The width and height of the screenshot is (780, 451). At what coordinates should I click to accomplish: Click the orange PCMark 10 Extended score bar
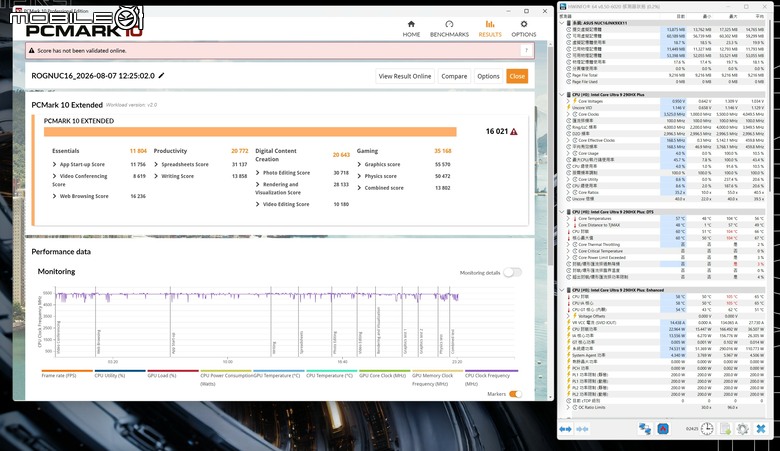[x=250, y=131]
